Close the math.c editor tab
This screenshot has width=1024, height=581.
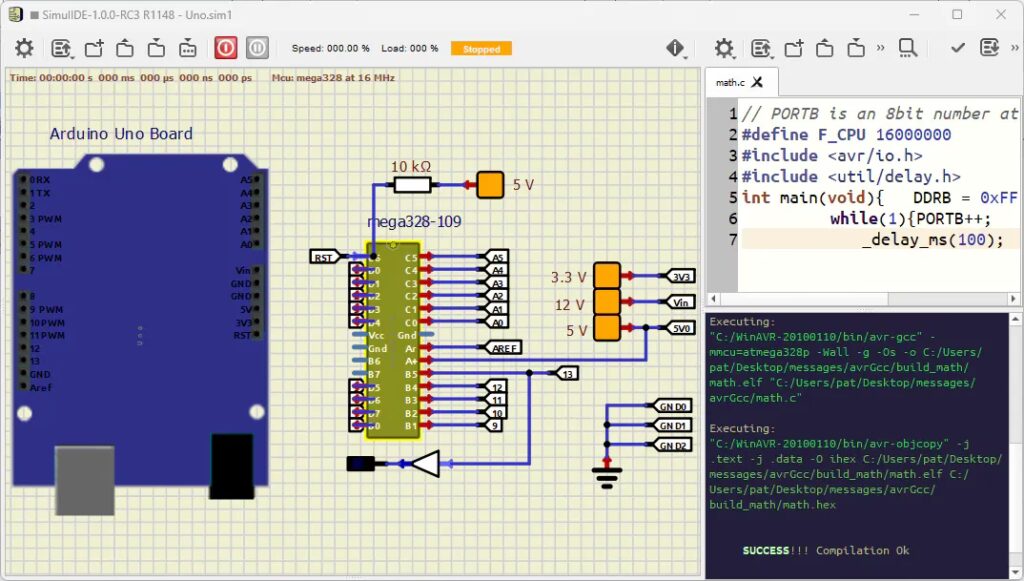(758, 82)
